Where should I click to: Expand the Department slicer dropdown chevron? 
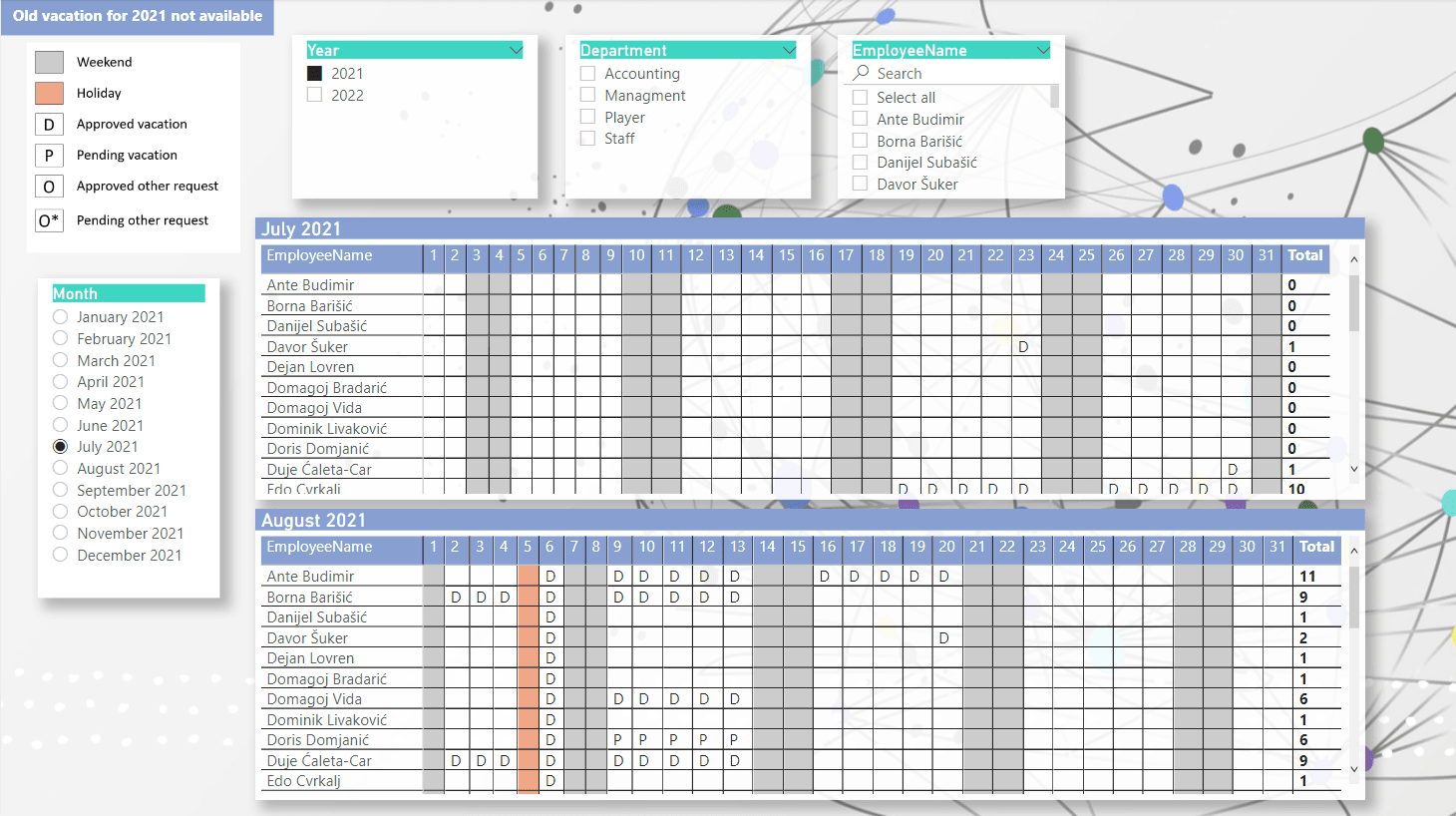pyautogui.click(x=789, y=50)
